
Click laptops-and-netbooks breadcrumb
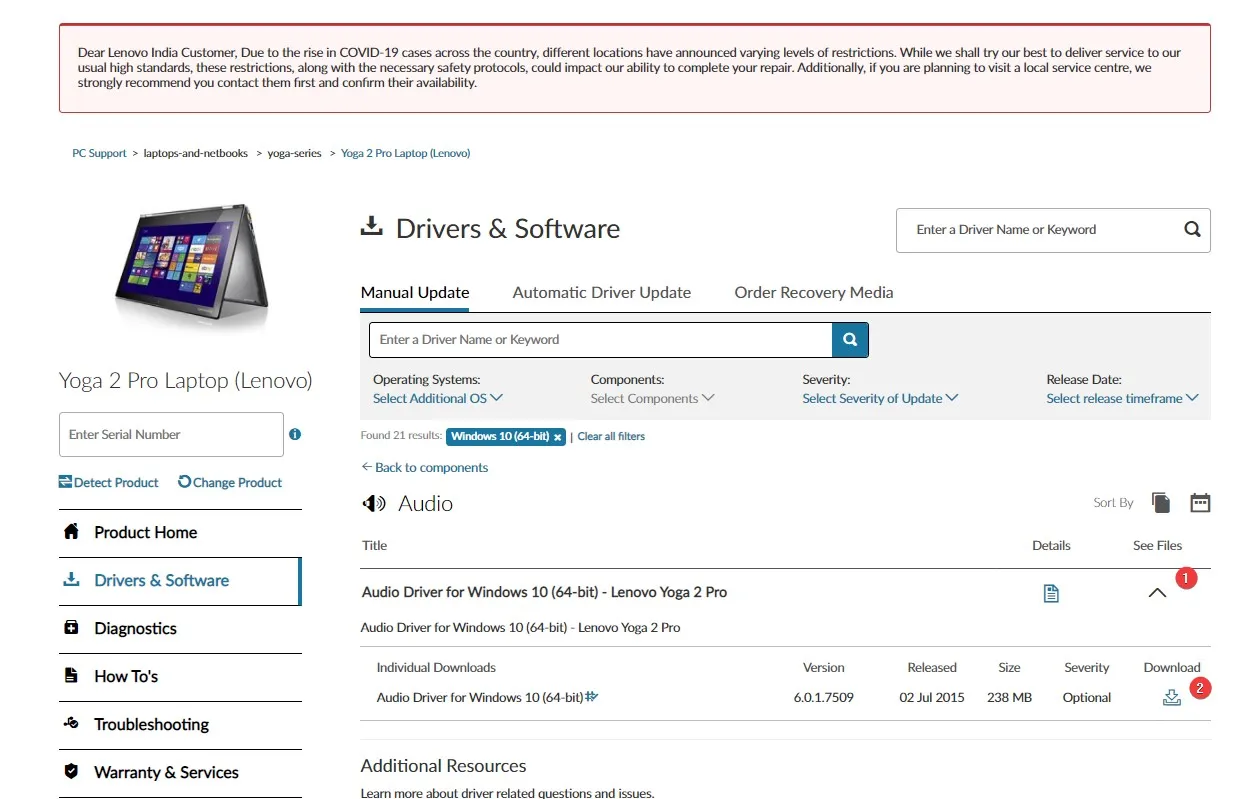(196, 153)
